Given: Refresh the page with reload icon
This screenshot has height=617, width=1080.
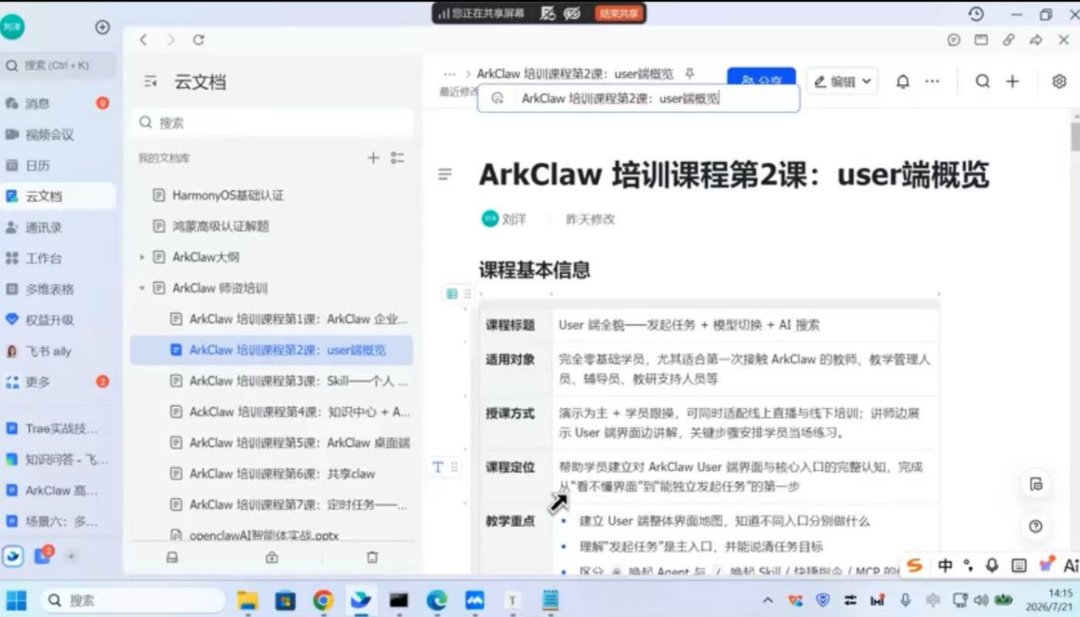Looking at the screenshot, I should click(198, 40).
